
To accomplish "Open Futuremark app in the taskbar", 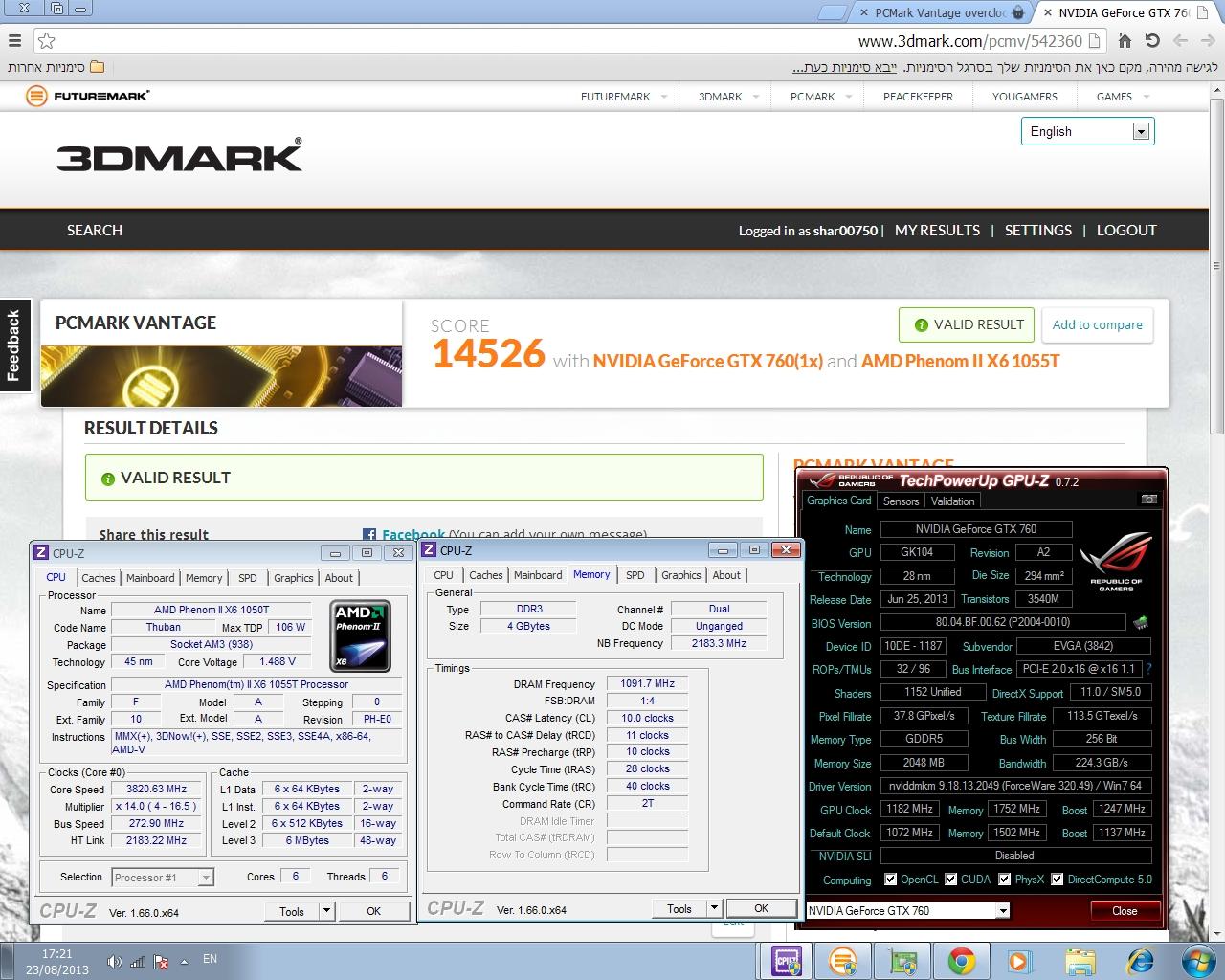I will click(x=843, y=960).
